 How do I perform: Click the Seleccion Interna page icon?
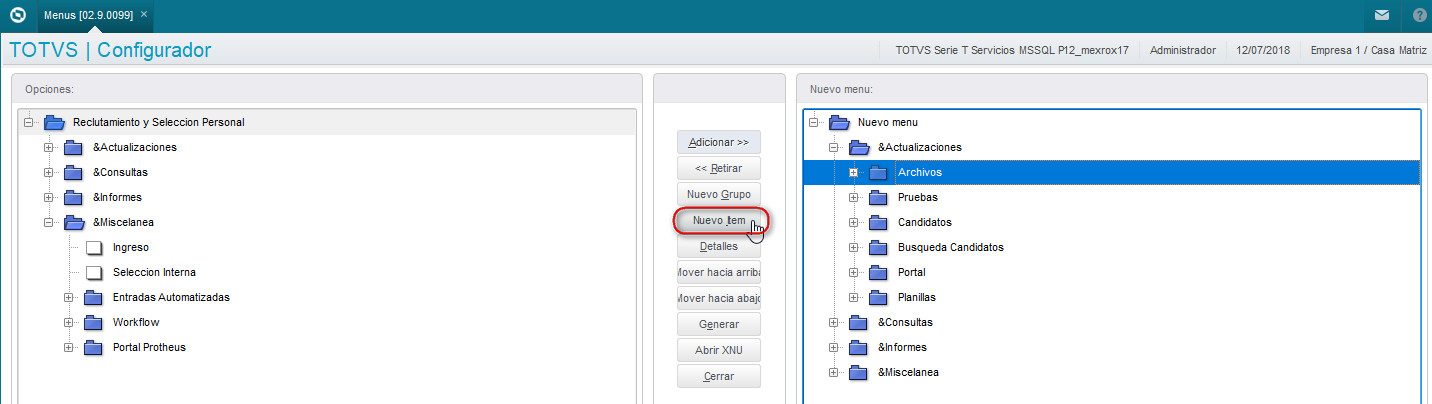point(94,272)
